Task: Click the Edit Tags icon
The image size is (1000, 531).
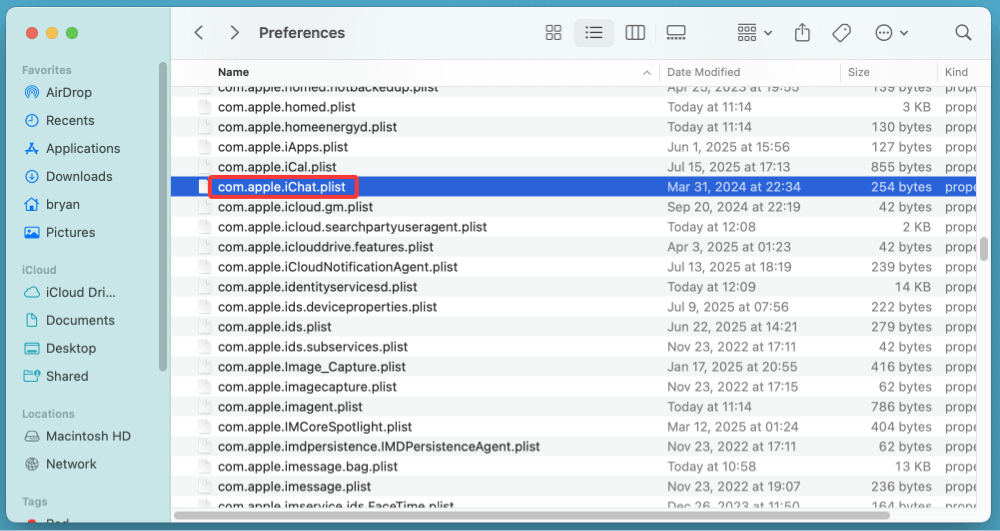Action: [842, 33]
